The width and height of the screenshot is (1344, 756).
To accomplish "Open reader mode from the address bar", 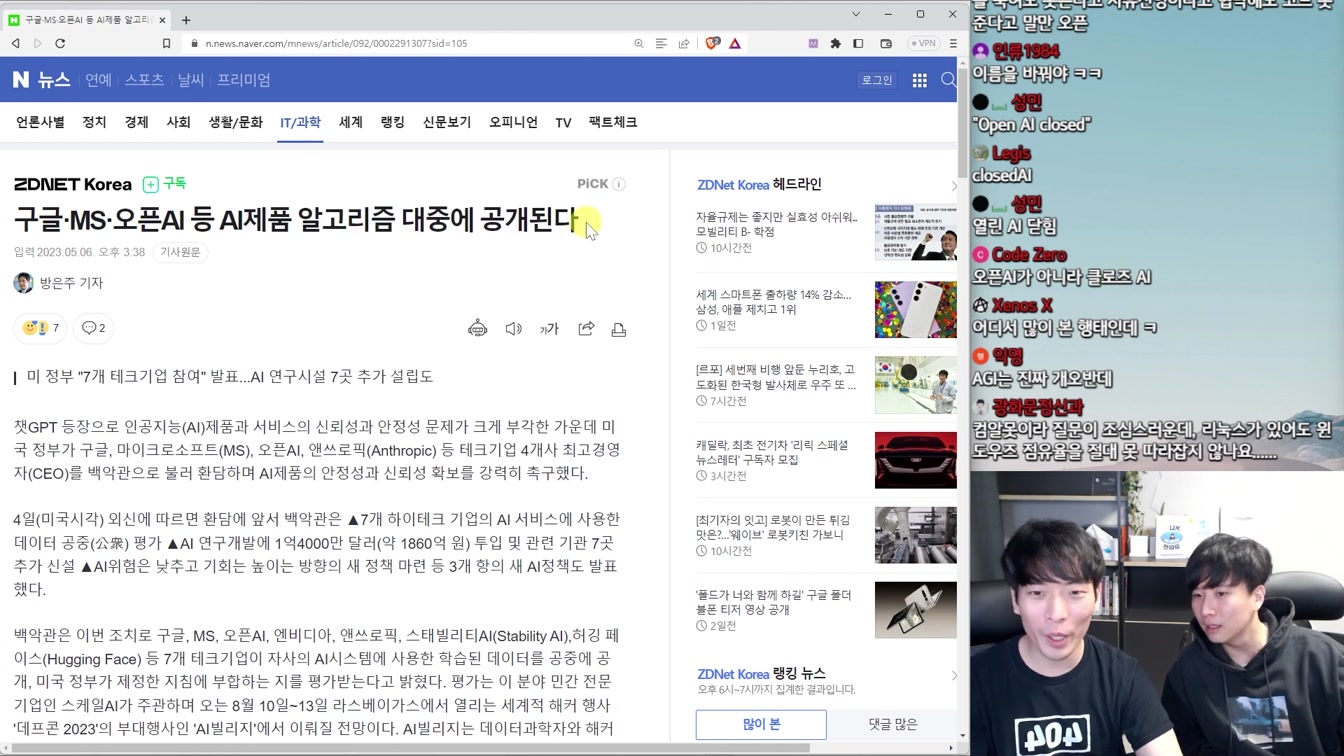I will point(661,44).
